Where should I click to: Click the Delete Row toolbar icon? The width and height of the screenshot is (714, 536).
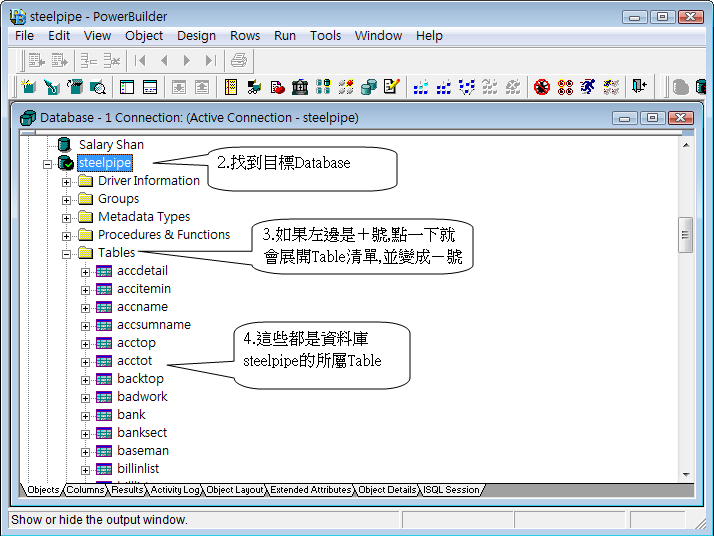pyautogui.click(x=112, y=60)
